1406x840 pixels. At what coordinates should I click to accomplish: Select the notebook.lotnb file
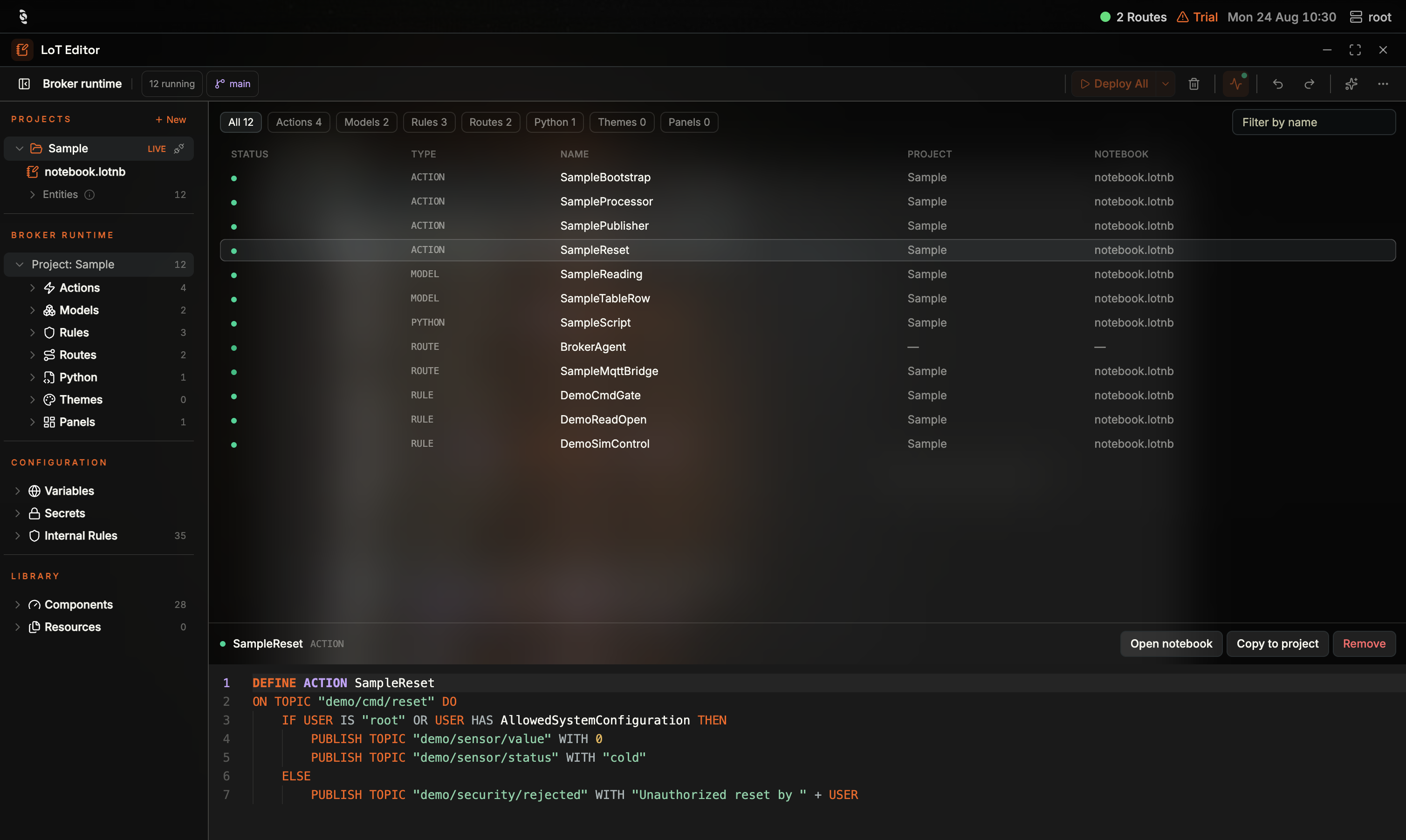tap(85, 171)
